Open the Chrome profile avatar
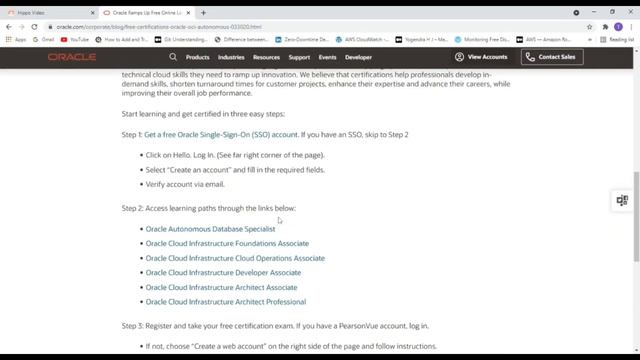The image size is (640, 360). (x=618, y=27)
